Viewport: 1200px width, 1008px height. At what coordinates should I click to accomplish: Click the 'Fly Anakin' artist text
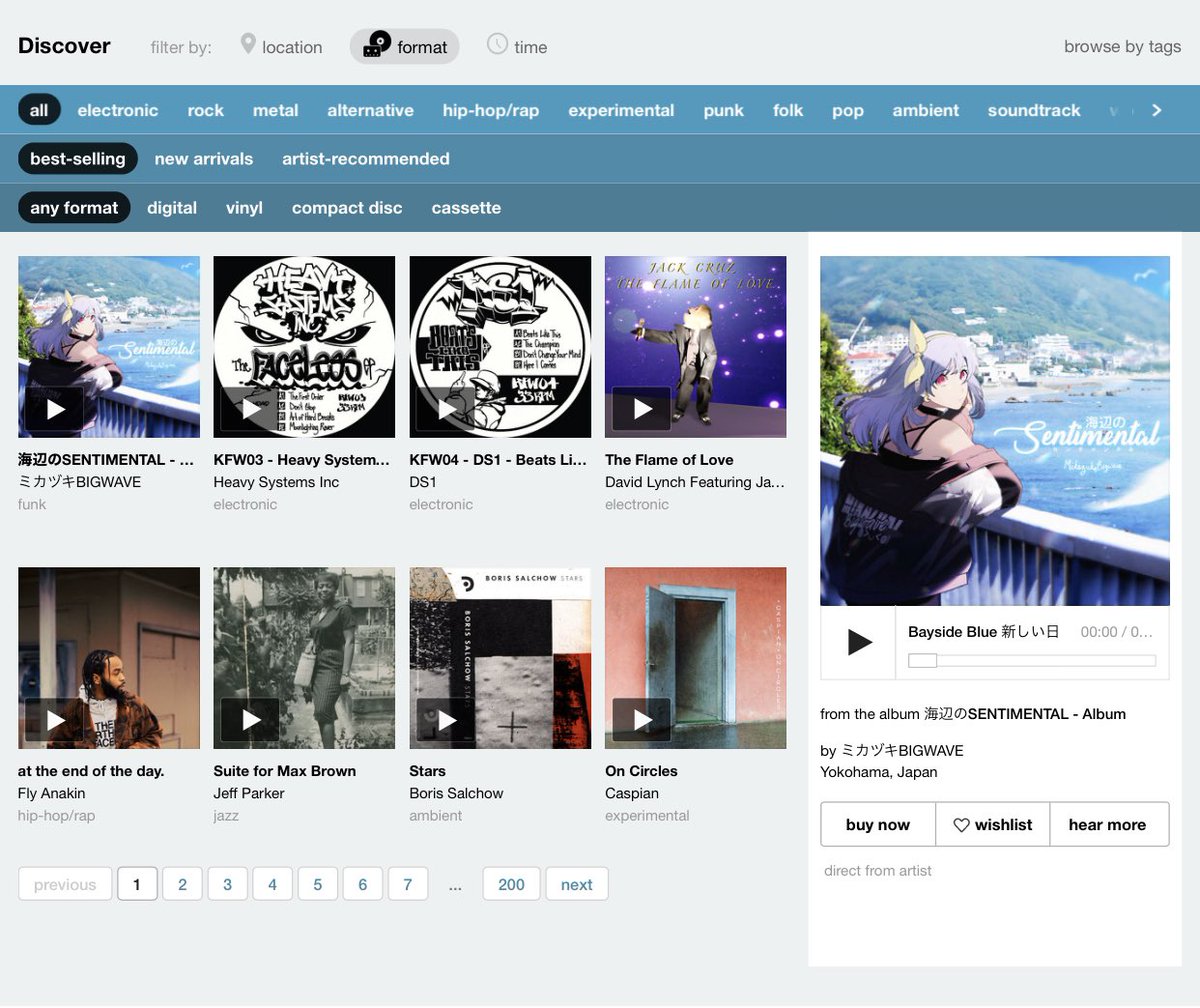click(52, 793)
